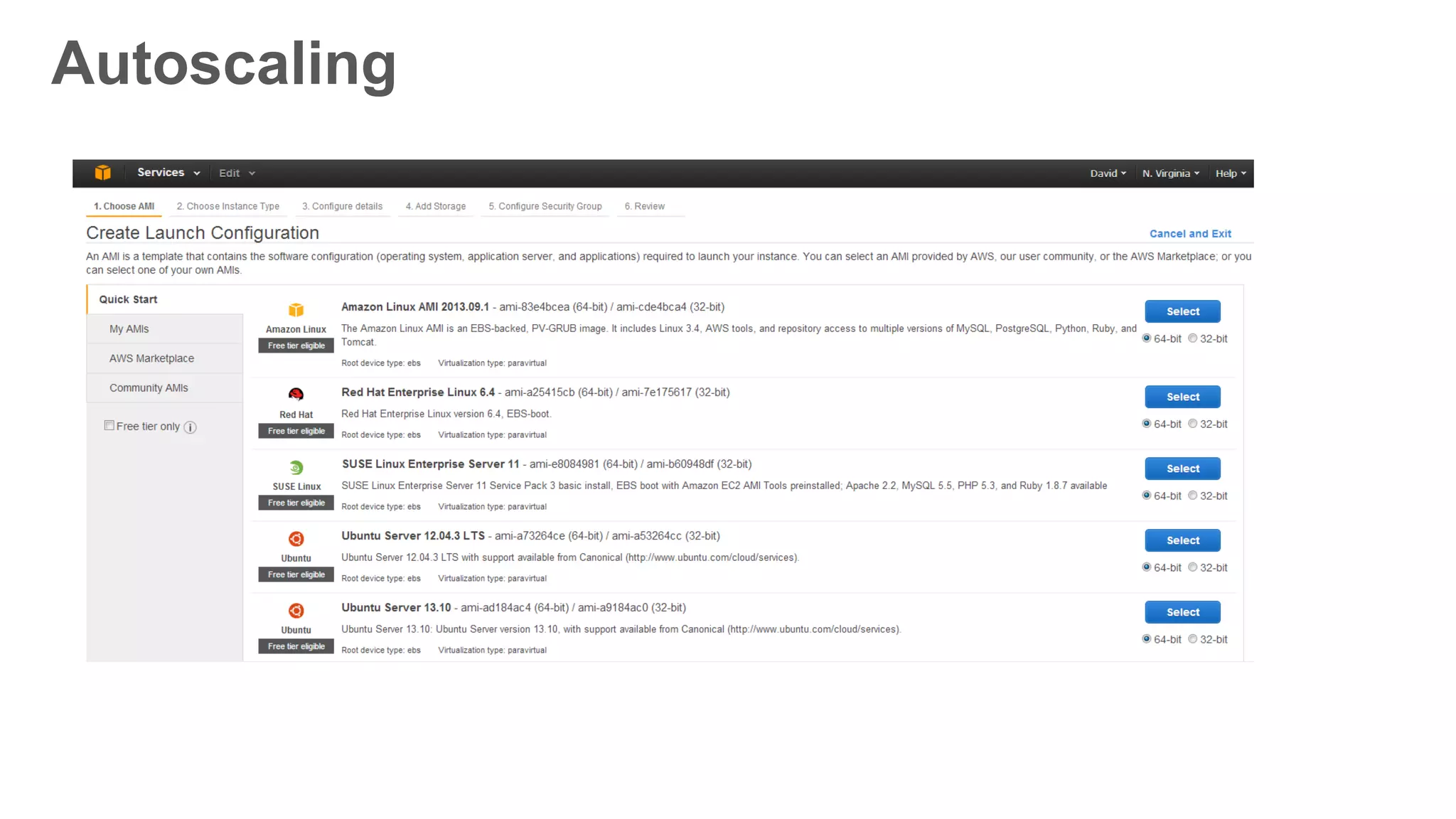This screenshot has width=1456, height=819.
Task: Choose 32-bit for Amazon Linux AMI
Action: [x=1193, y=338]
